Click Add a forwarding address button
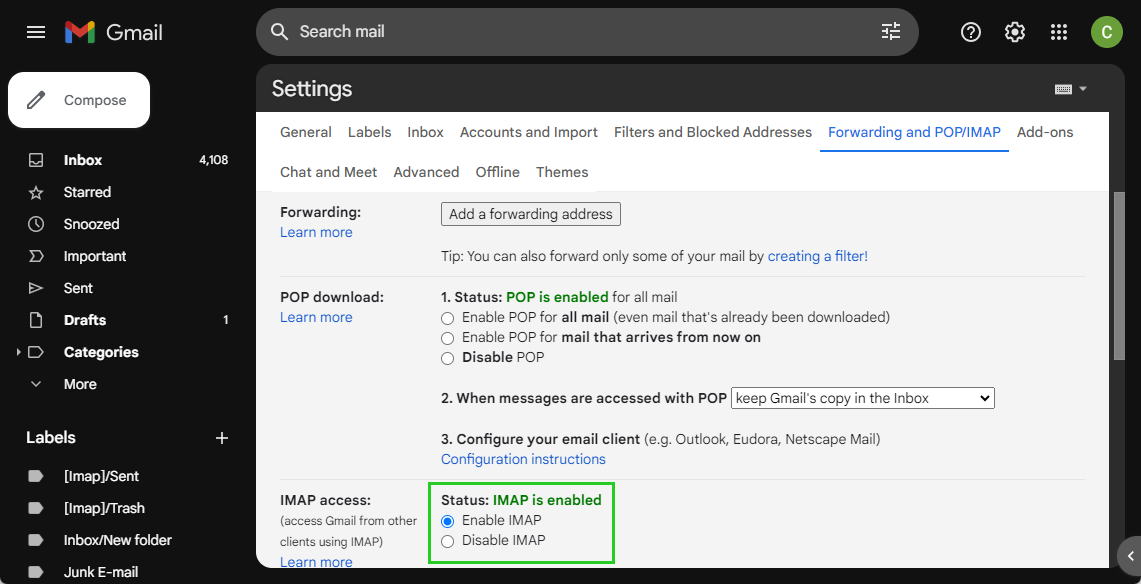This screenshot has height=584, width=1141. (530, 214)
